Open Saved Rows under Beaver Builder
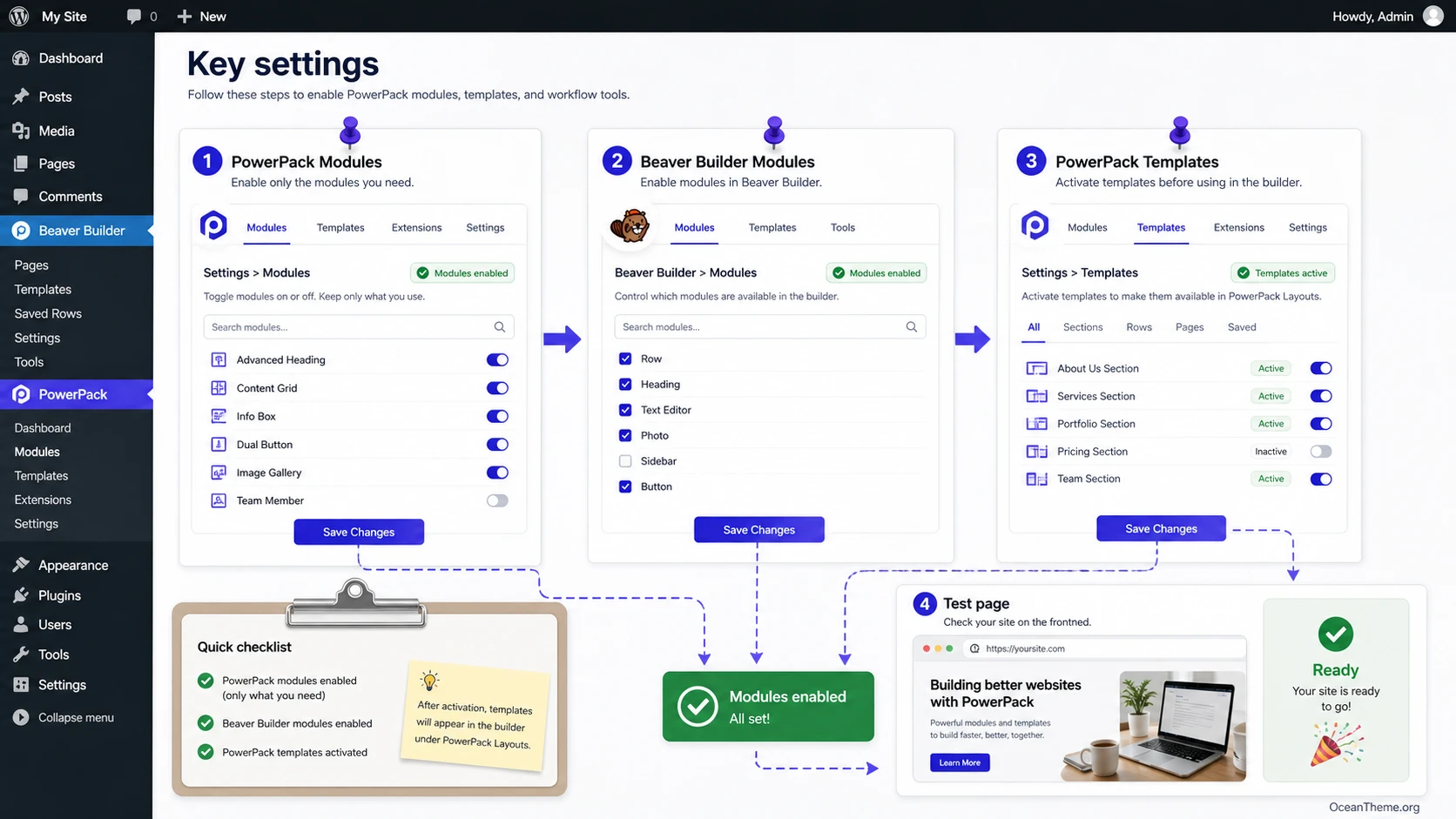Screen dimensions: 1456x819 (48, 313)
